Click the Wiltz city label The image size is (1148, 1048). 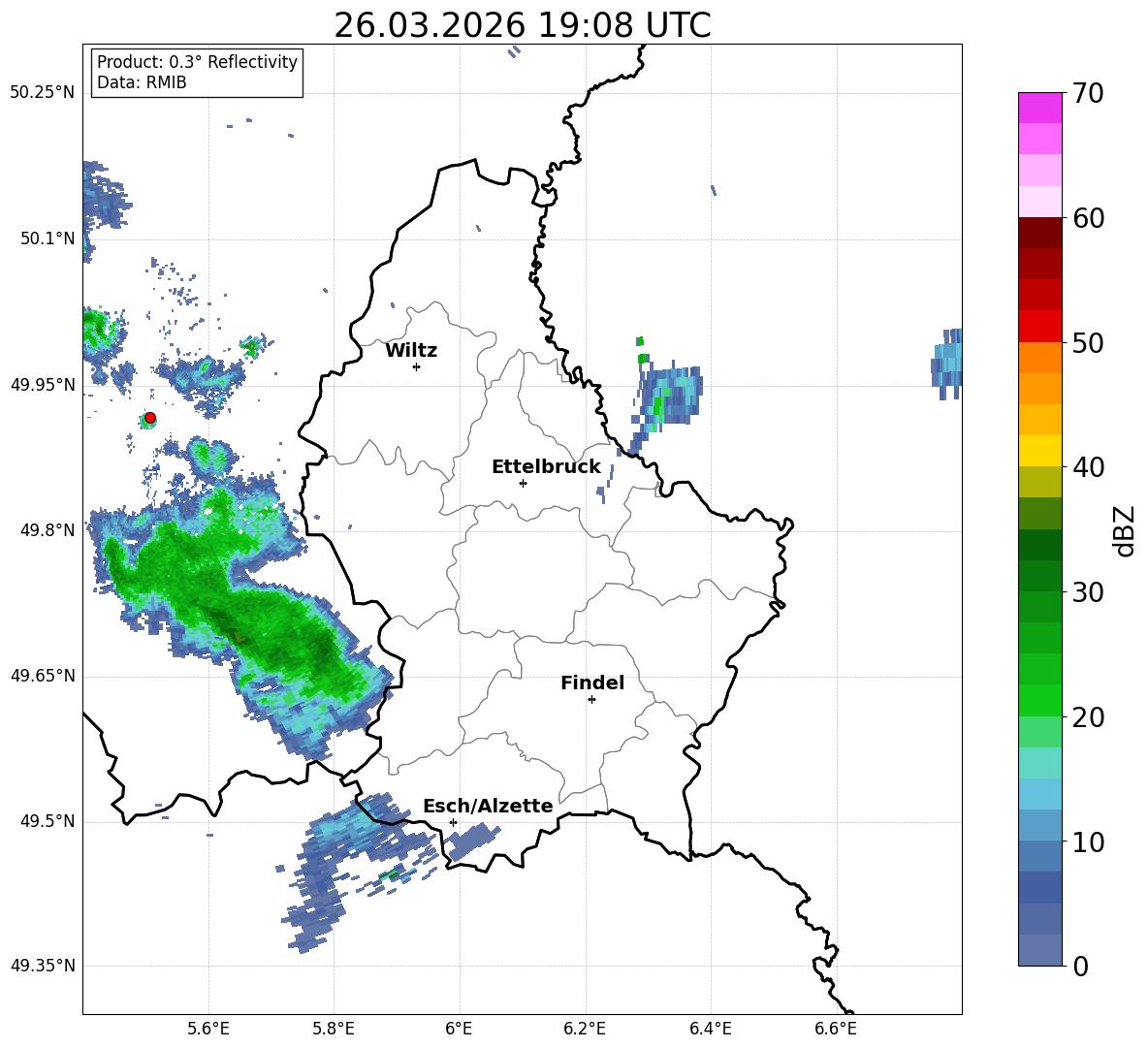[411, 351]
